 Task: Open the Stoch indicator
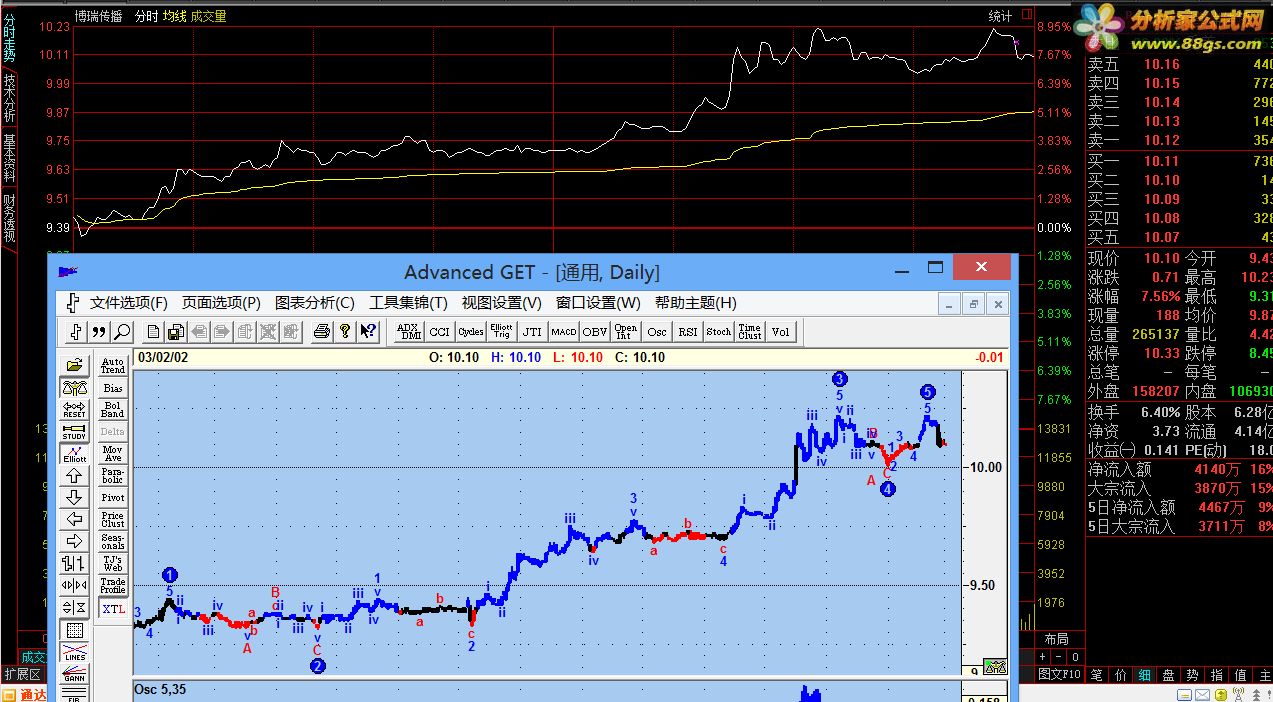point(719,332)
